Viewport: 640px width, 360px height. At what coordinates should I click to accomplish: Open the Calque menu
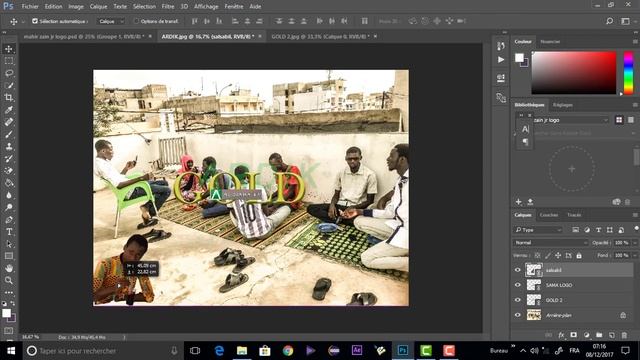point(98,7)
